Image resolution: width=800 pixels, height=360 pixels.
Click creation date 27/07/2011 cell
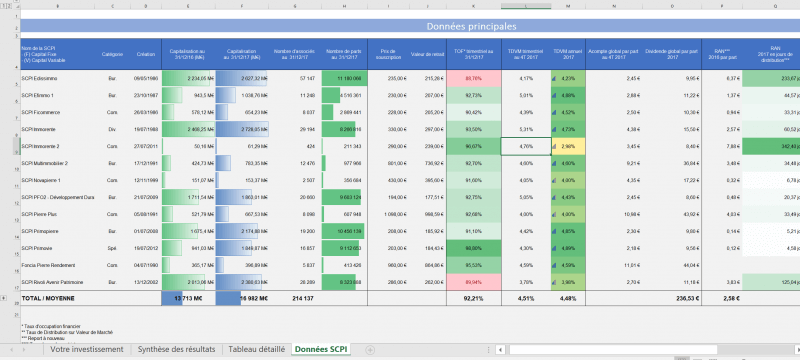[x=146, y=146]
